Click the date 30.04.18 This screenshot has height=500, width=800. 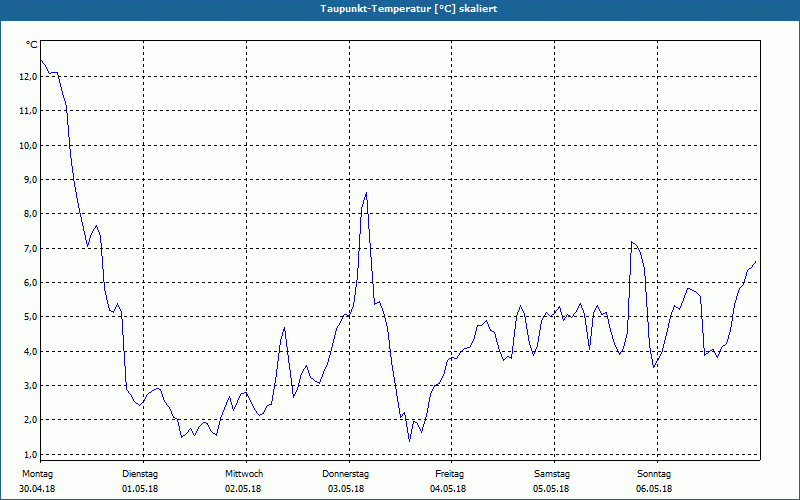(37, 489)
